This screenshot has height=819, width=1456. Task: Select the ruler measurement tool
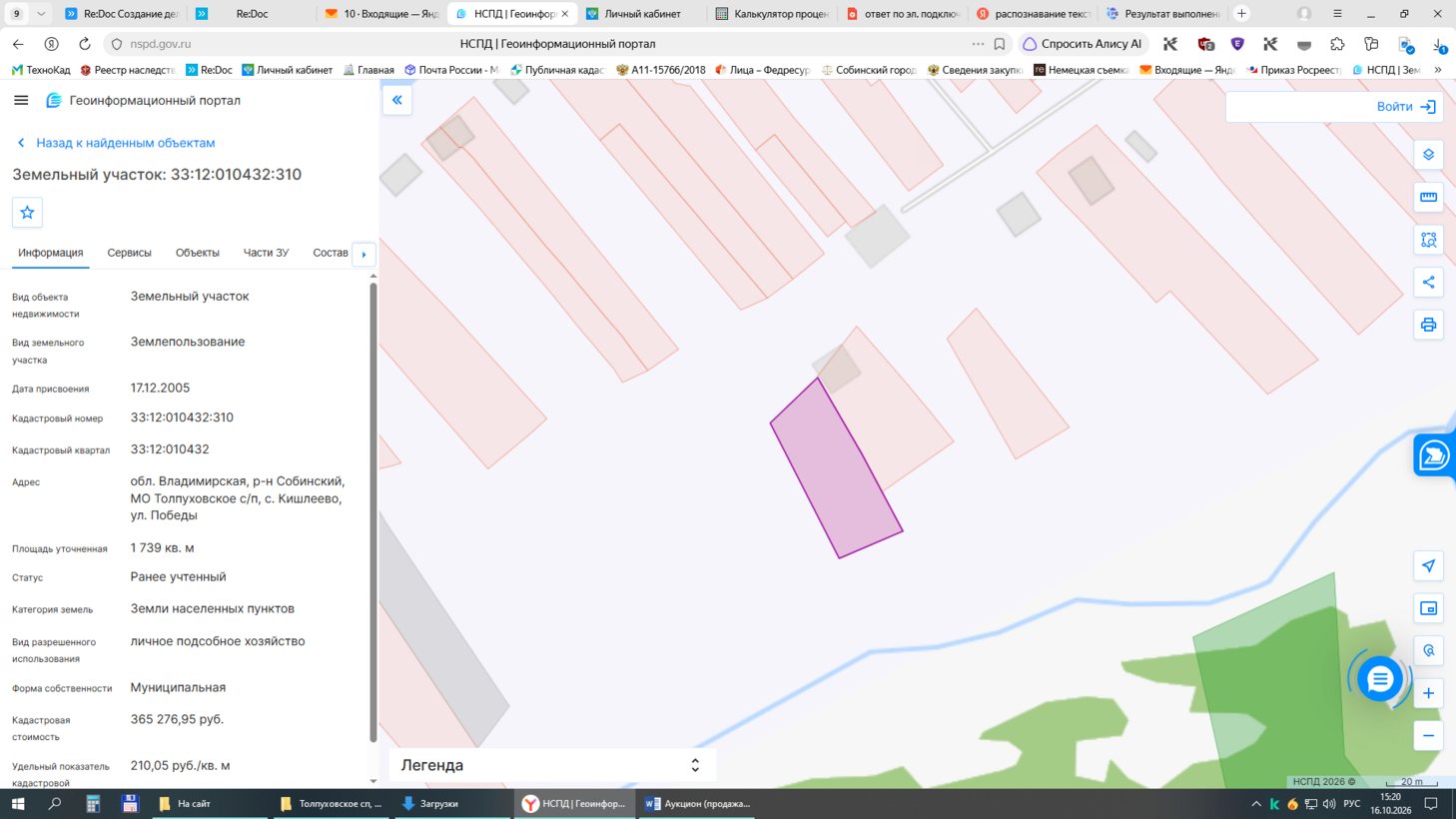point(1428,197)
